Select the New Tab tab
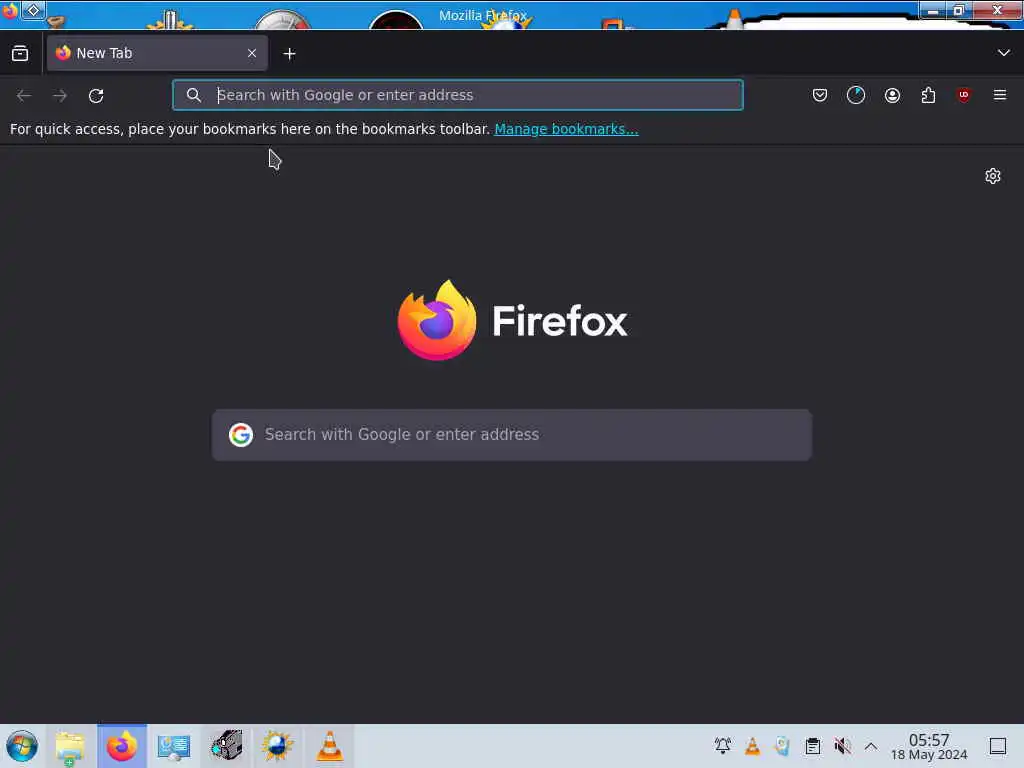The height and width of the screenshot is (768, 1024). tap(157, 53)
